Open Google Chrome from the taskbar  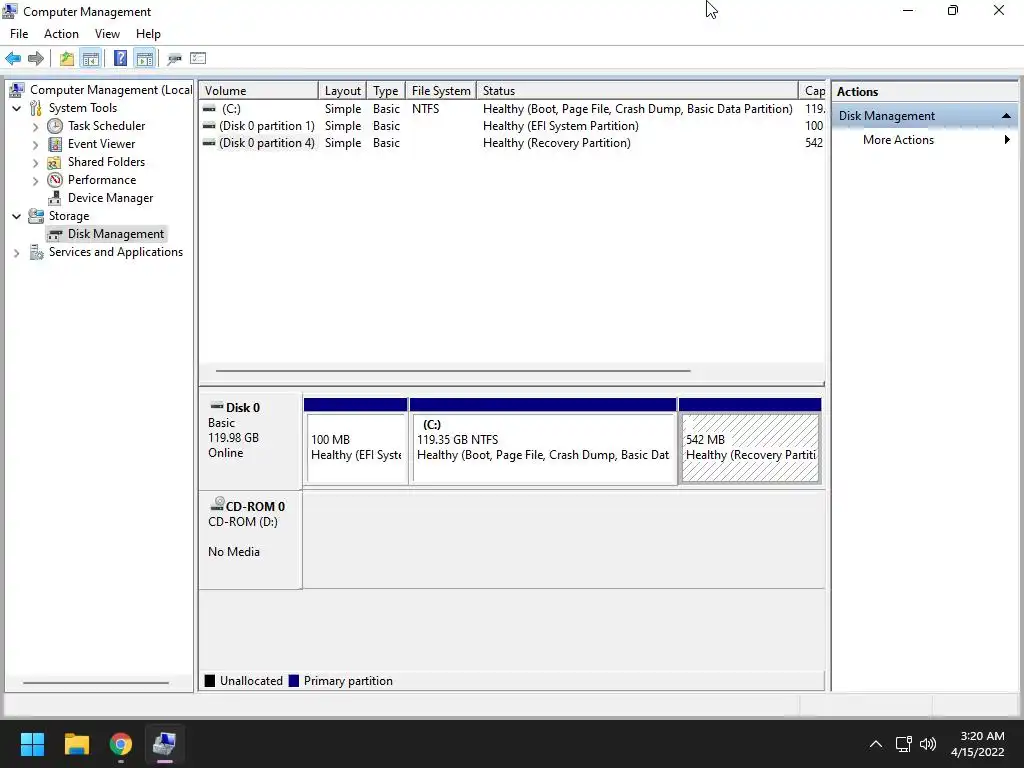(x=120, y=744)
